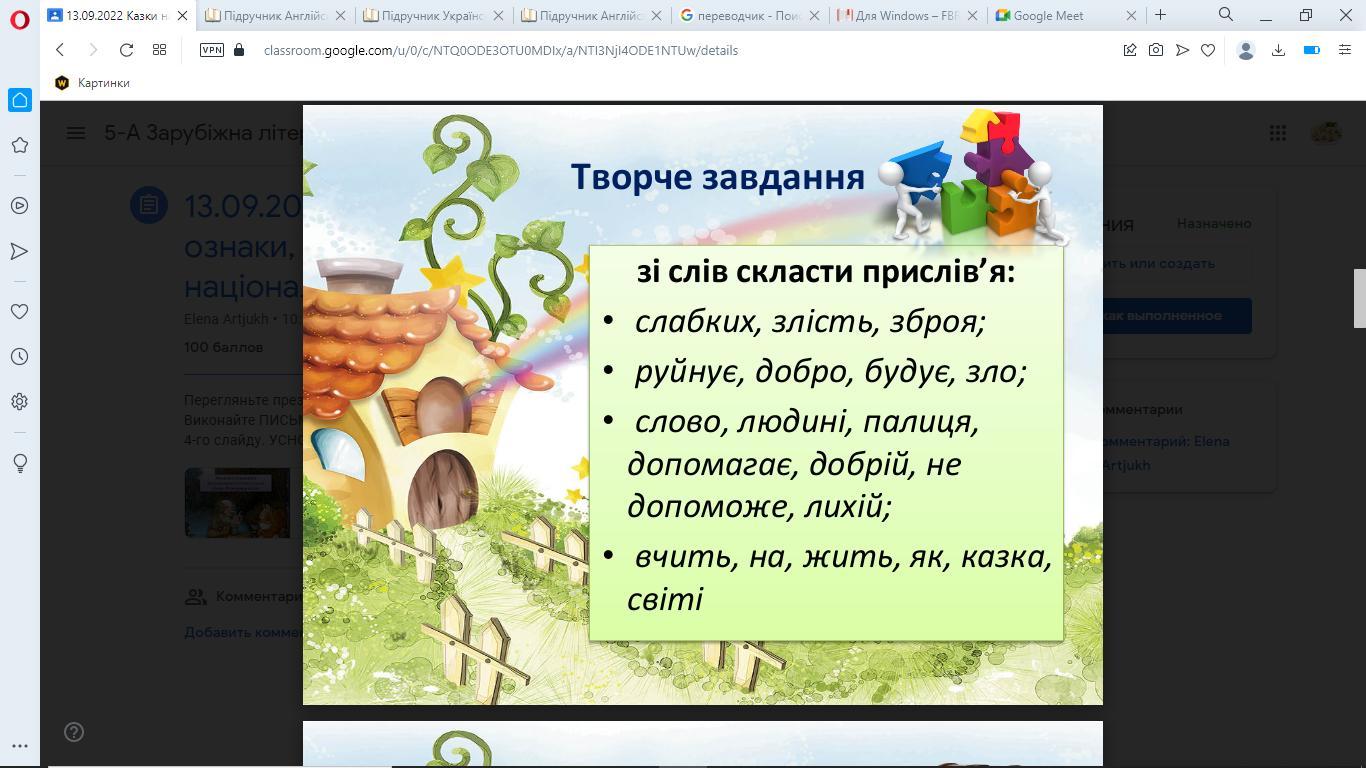Click the help question mark icon
This screenshot has height=768, width=1366.
74,732
